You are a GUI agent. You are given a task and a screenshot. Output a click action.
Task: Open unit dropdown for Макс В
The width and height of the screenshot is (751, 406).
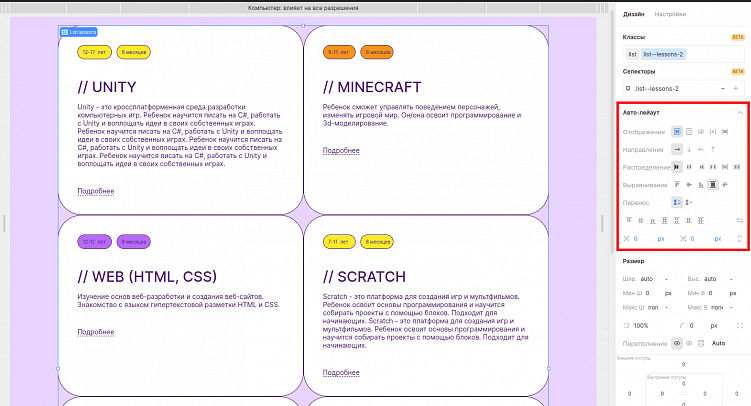(x=731, y=307)
